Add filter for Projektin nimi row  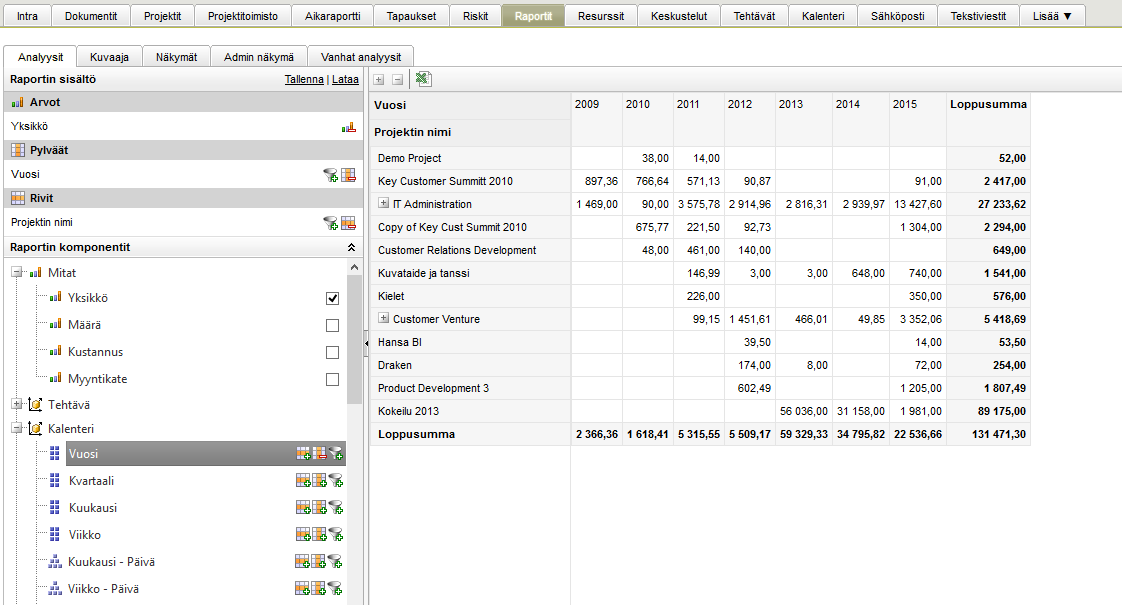pos(331,223)
